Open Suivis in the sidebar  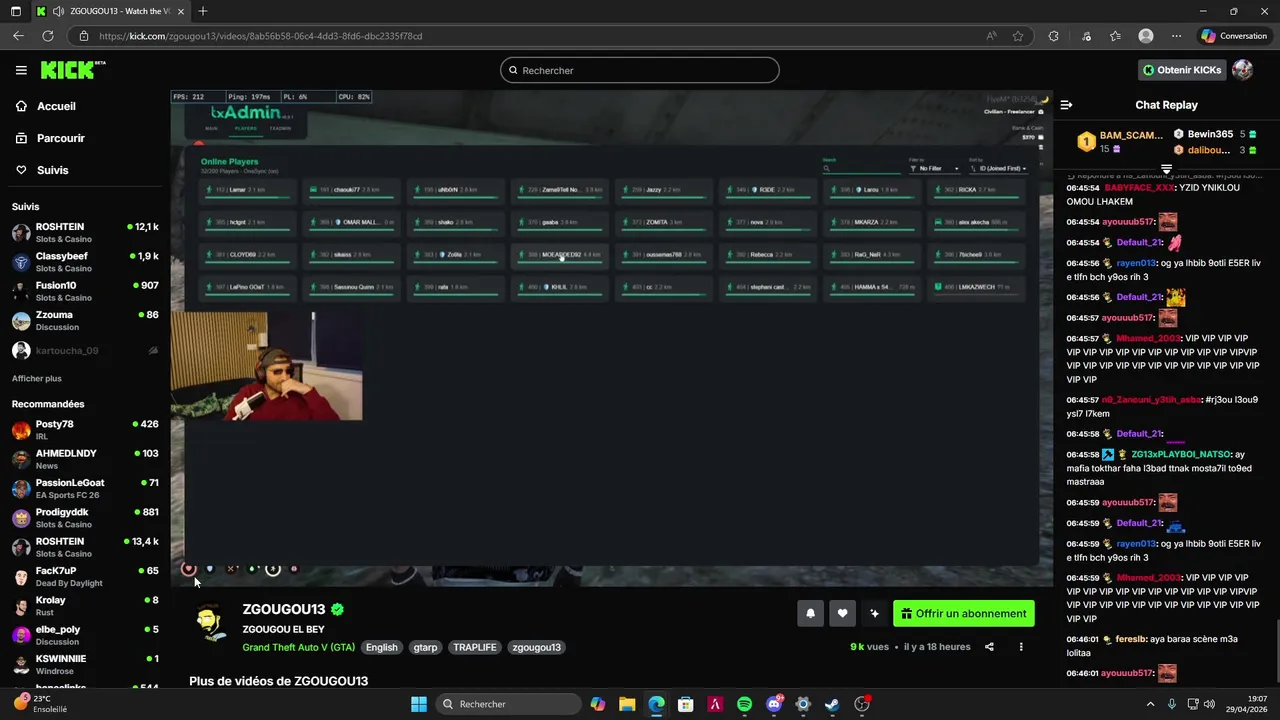pyautogui.click(x=53, y=170)
